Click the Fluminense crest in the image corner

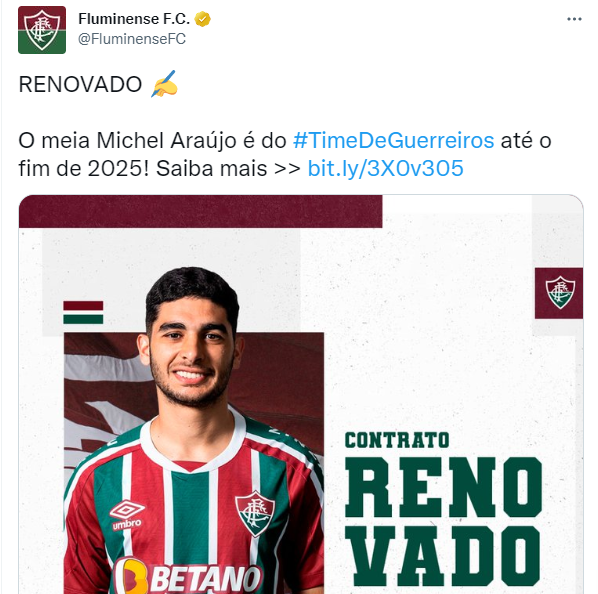[559, 293]
